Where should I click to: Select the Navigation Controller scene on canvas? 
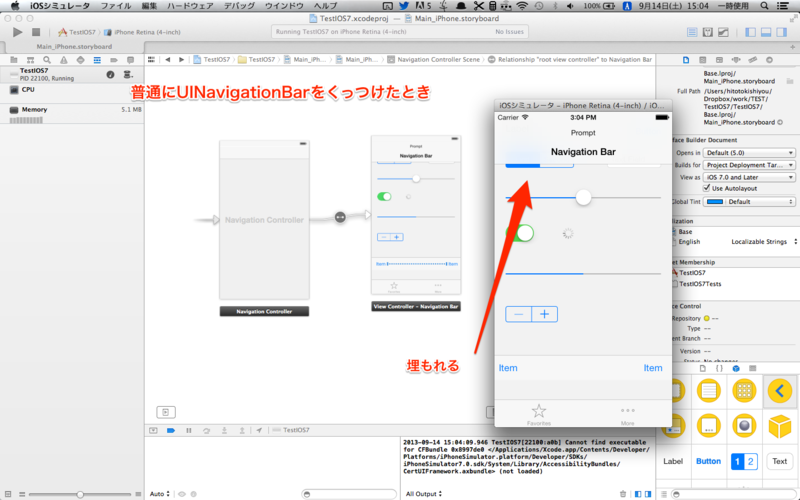click(264, 220)
